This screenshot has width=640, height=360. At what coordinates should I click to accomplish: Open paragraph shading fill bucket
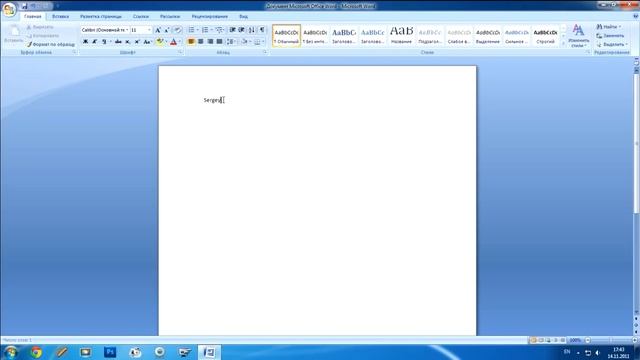(x=244, y=42)
